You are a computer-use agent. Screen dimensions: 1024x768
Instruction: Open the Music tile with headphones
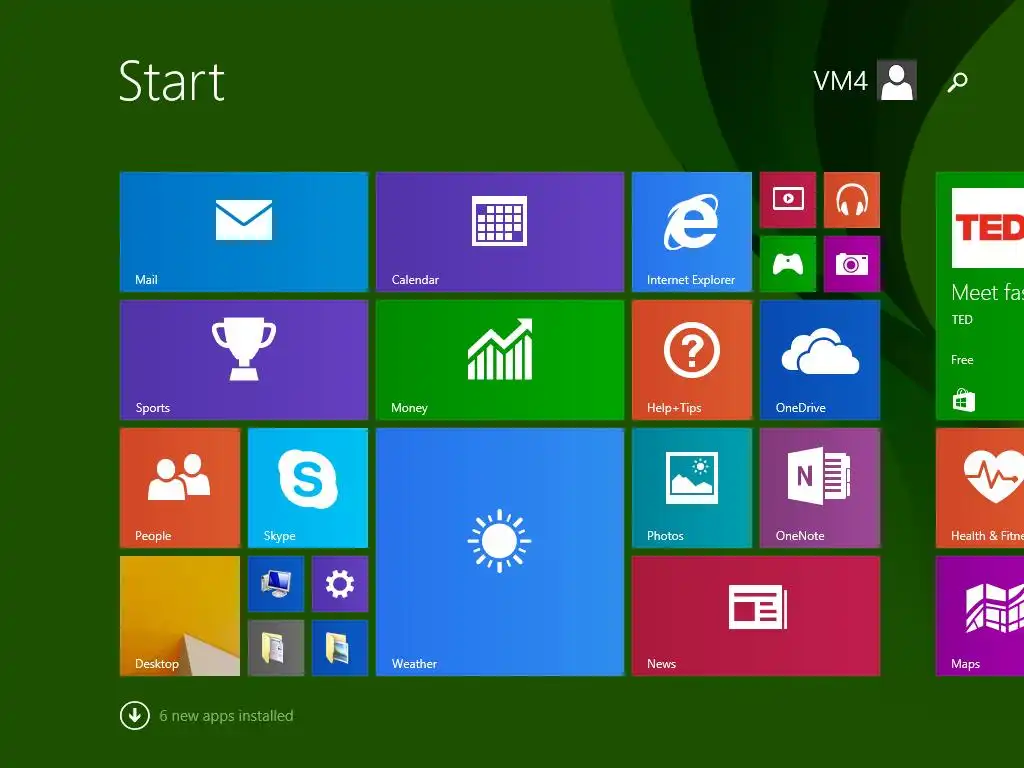(x=852, y=200)
